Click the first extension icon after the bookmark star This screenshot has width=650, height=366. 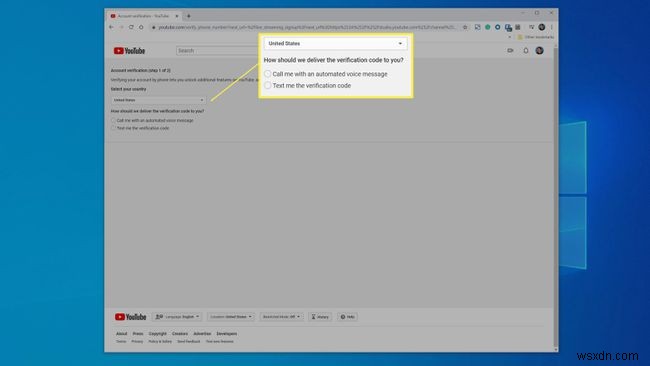tap(478, 27)
